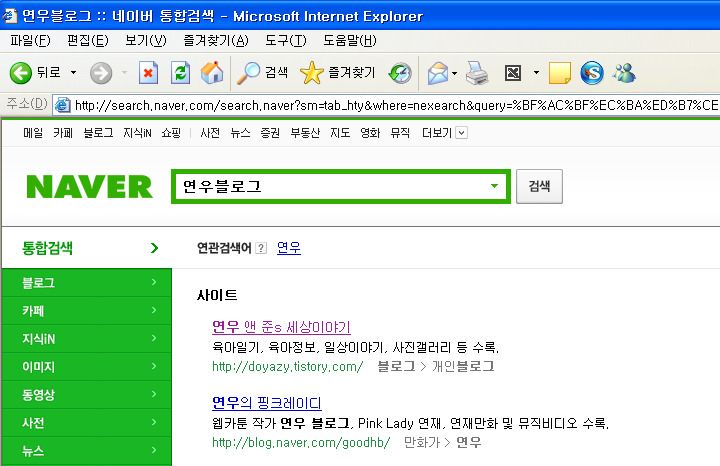The width and height of the screenshot is (720, 466).
Task: Select 카페 in green sidebar
Action: click(86, 311)
